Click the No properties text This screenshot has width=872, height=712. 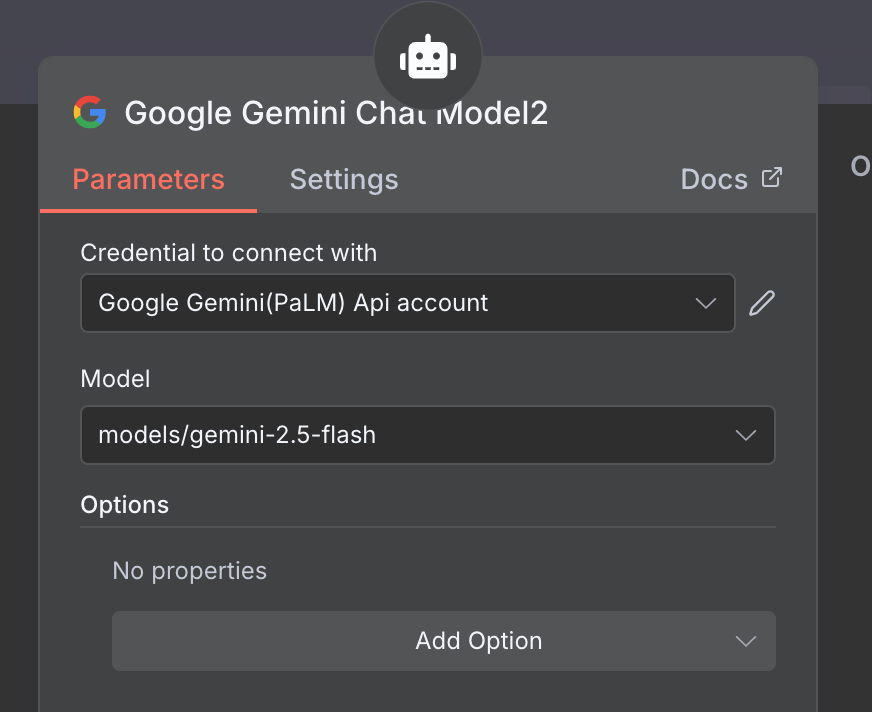(x=190, y=571)
